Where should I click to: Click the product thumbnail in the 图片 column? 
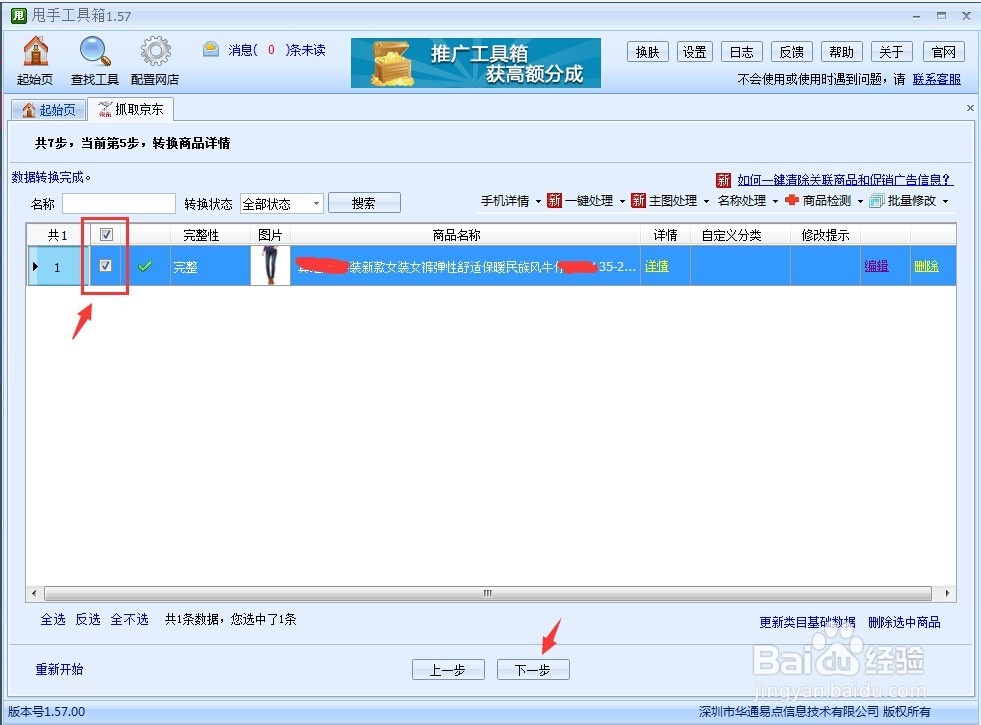coord(269,265)
